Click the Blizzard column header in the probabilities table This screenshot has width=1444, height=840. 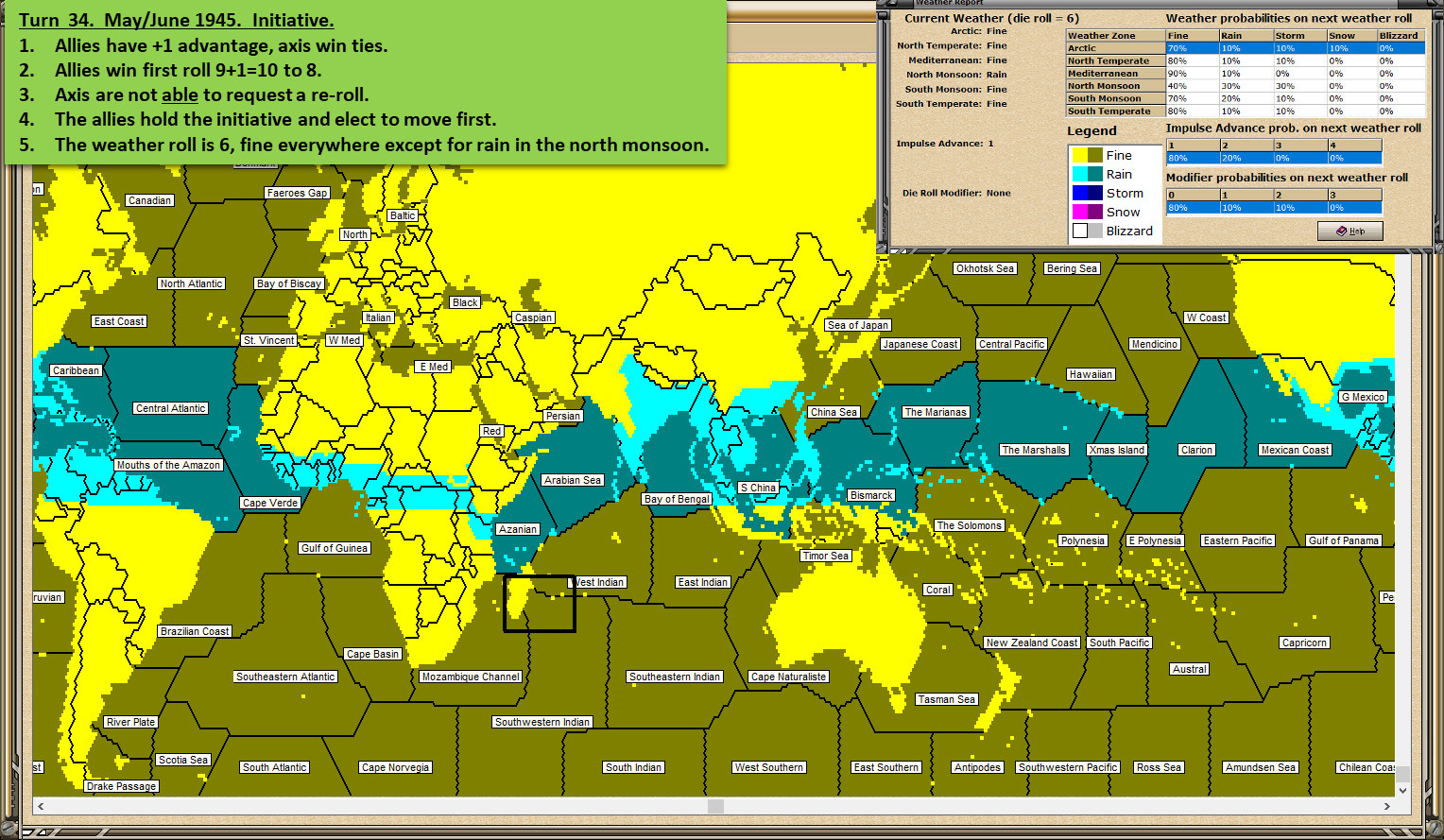1401,36
